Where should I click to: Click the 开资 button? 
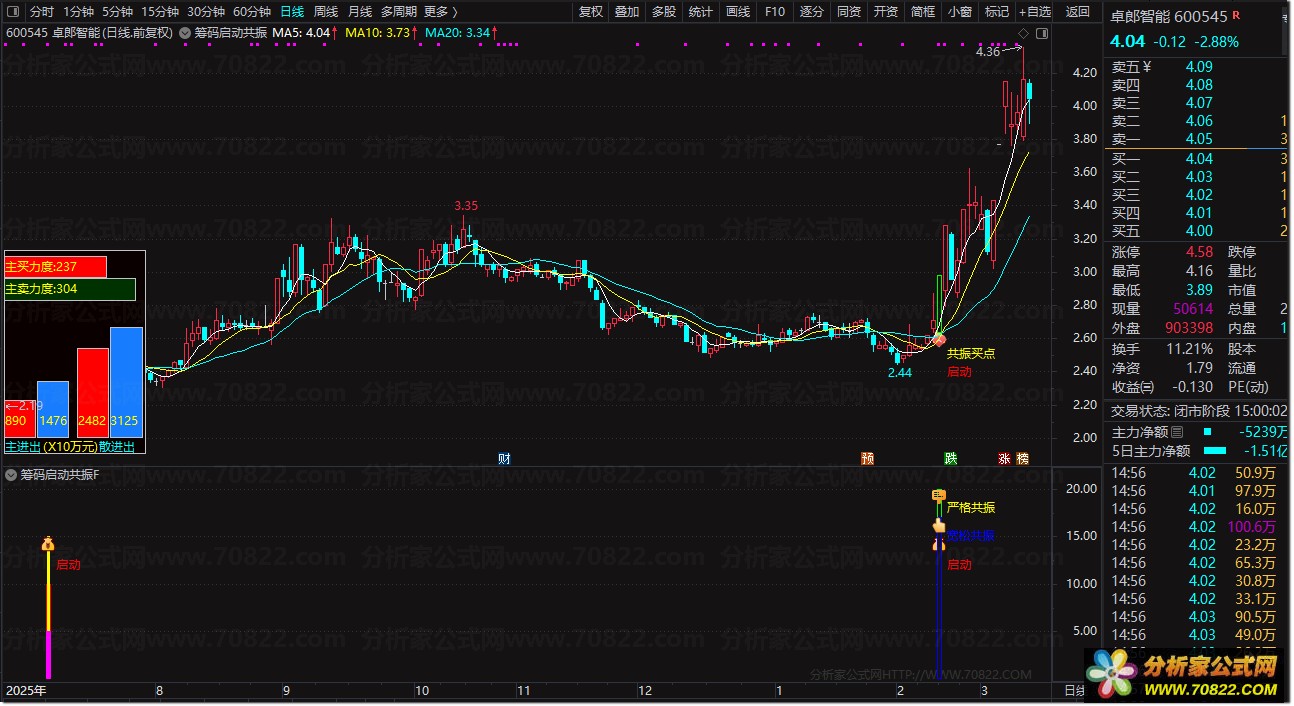pyautogui.click(x=886, y=12)
